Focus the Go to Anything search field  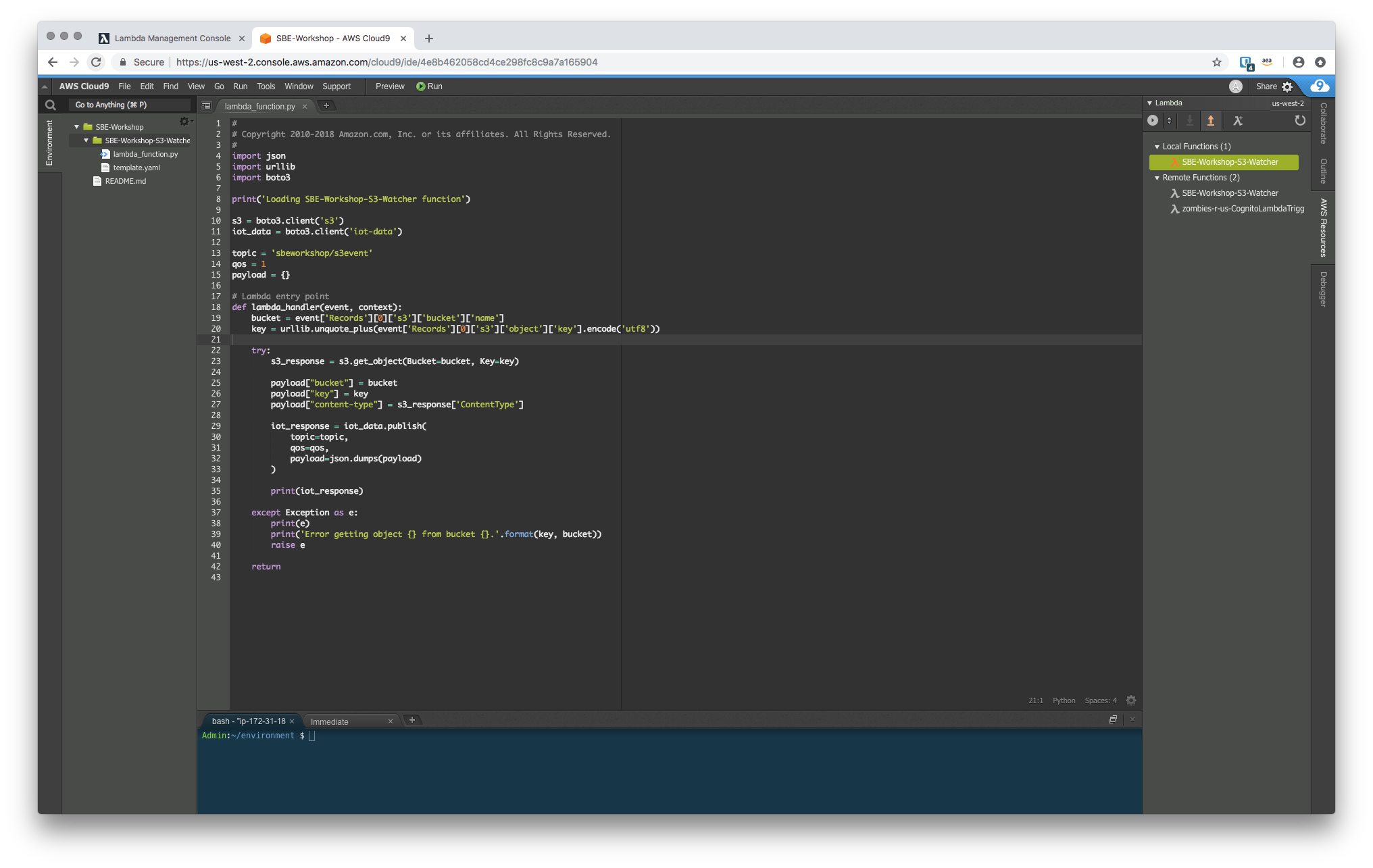(x=128, y=105)
